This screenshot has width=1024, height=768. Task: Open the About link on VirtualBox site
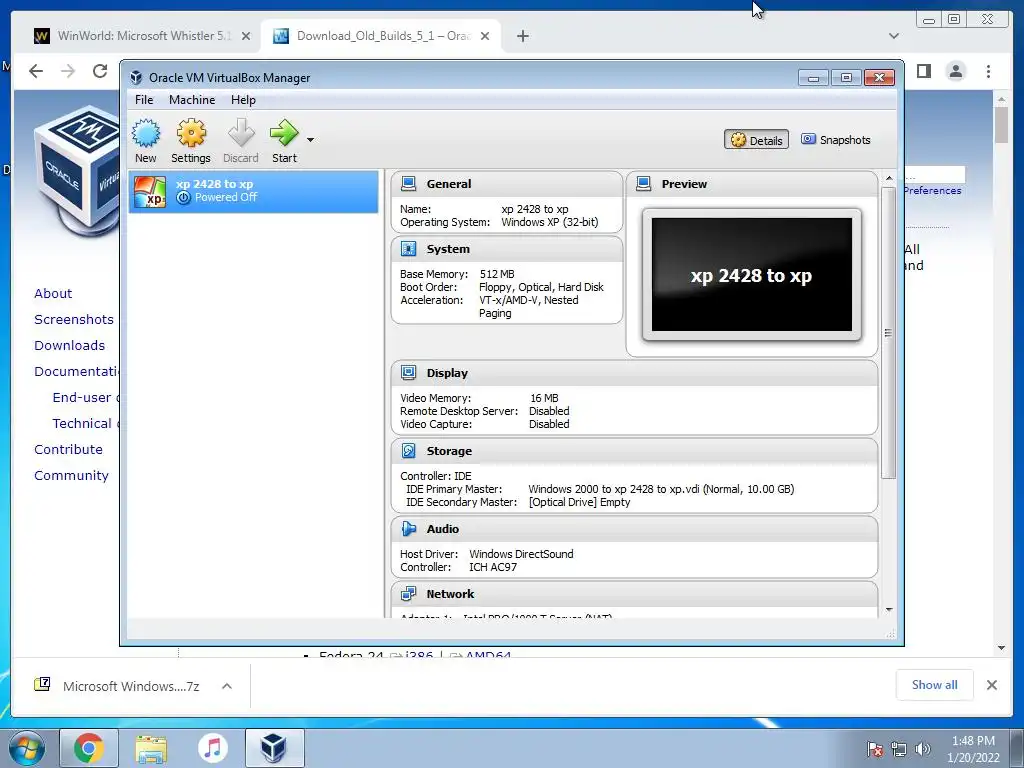(53, 293)
